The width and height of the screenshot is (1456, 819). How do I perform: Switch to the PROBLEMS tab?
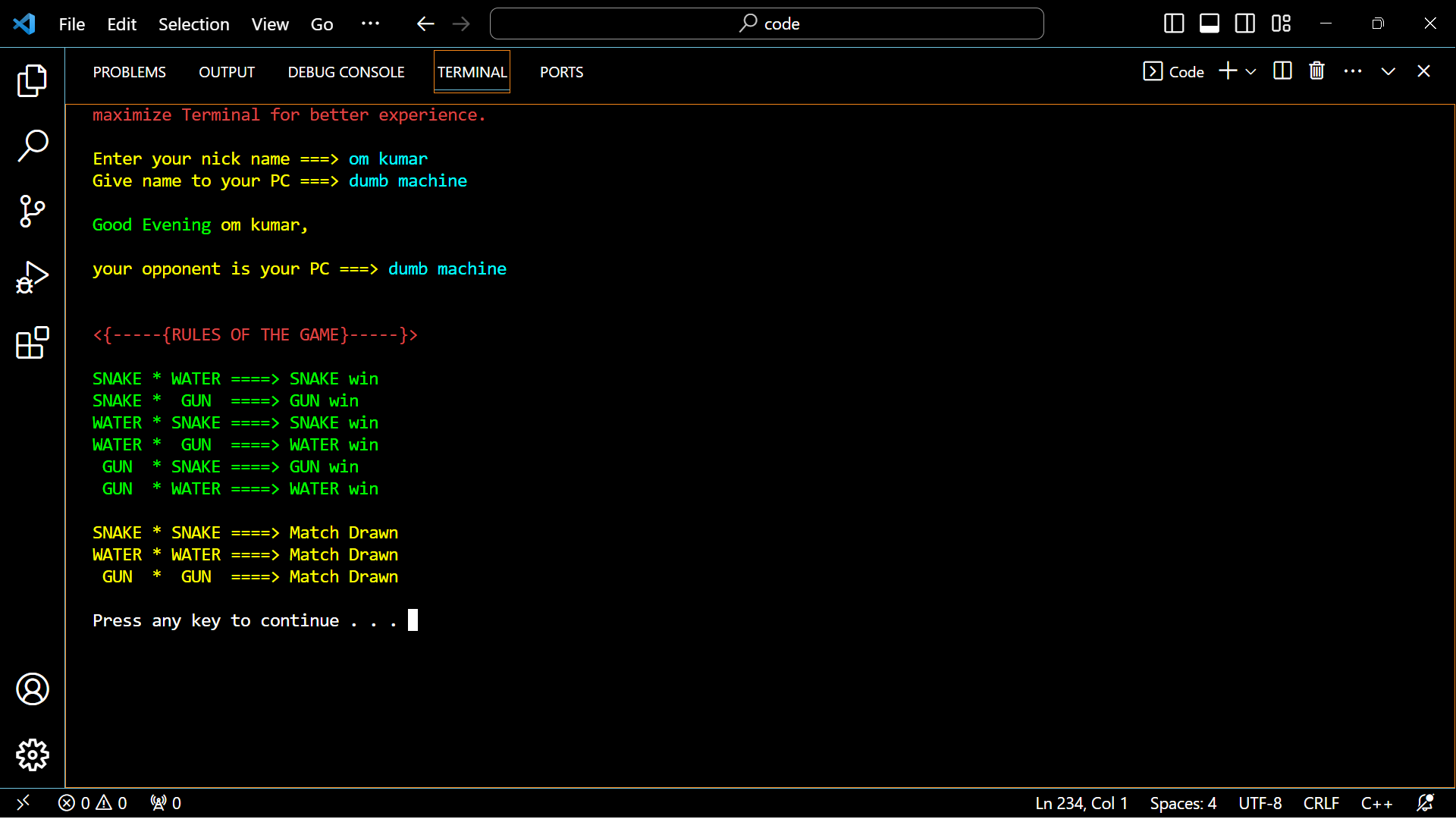[x=129, y=72]
